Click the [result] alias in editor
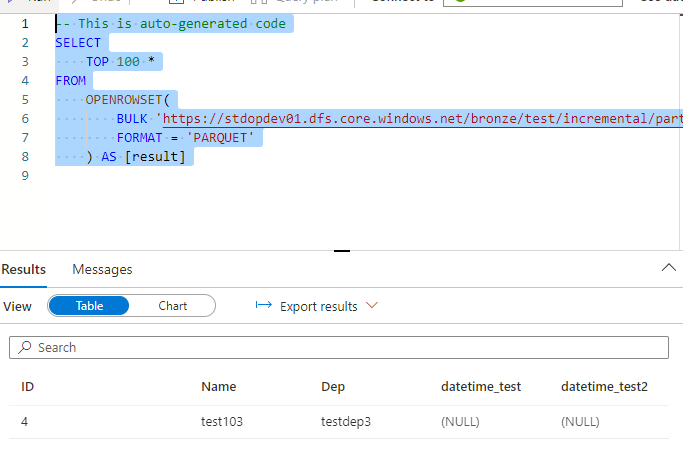 point(155,157)
